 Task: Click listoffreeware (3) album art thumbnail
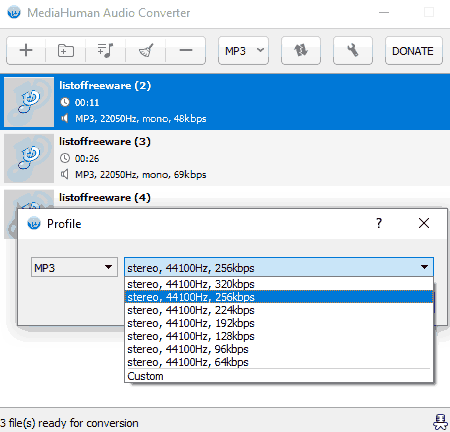point(29,158)
